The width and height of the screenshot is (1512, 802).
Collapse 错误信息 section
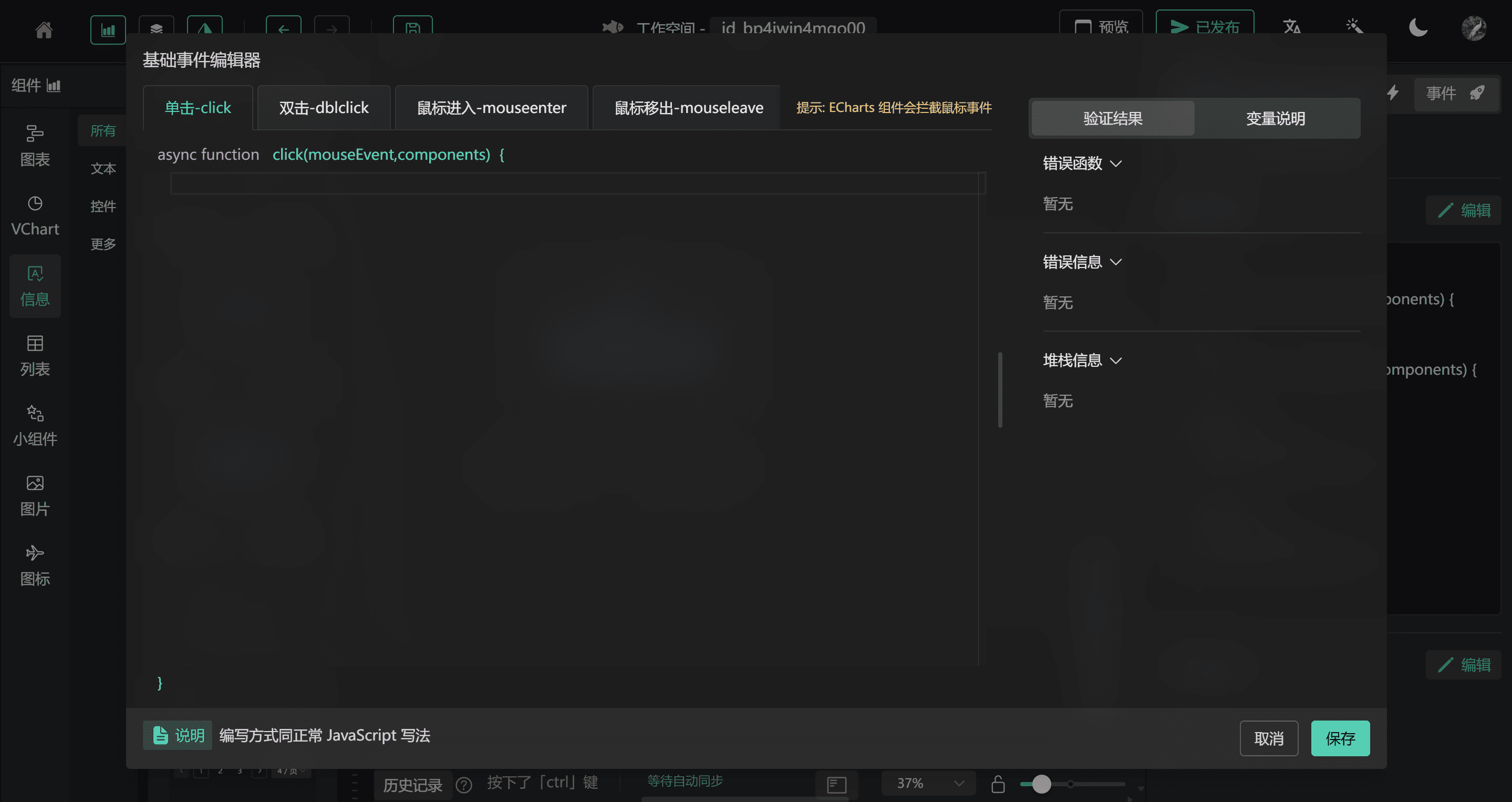(1082, 262)
